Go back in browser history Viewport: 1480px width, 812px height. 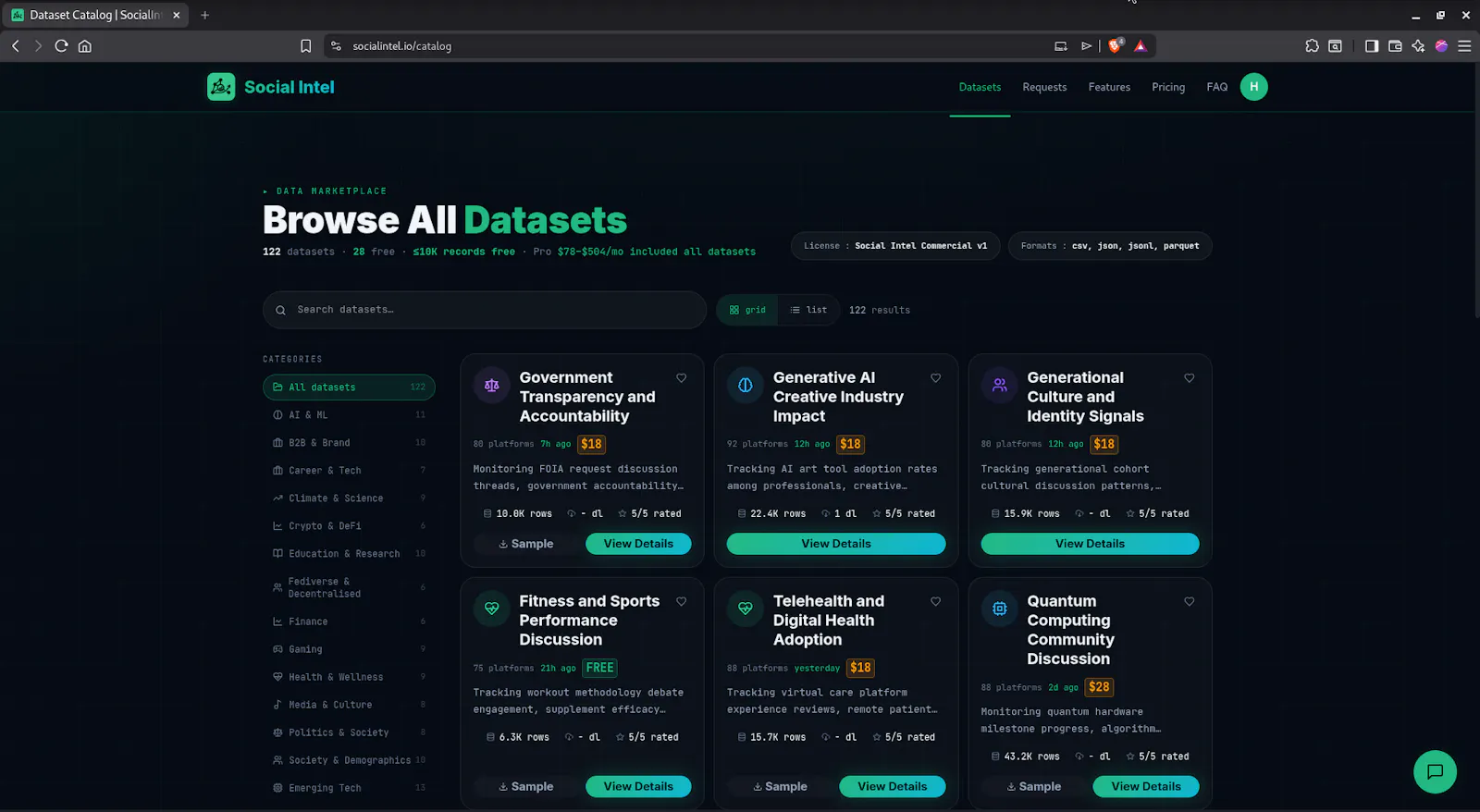click(x=16, y=45)
